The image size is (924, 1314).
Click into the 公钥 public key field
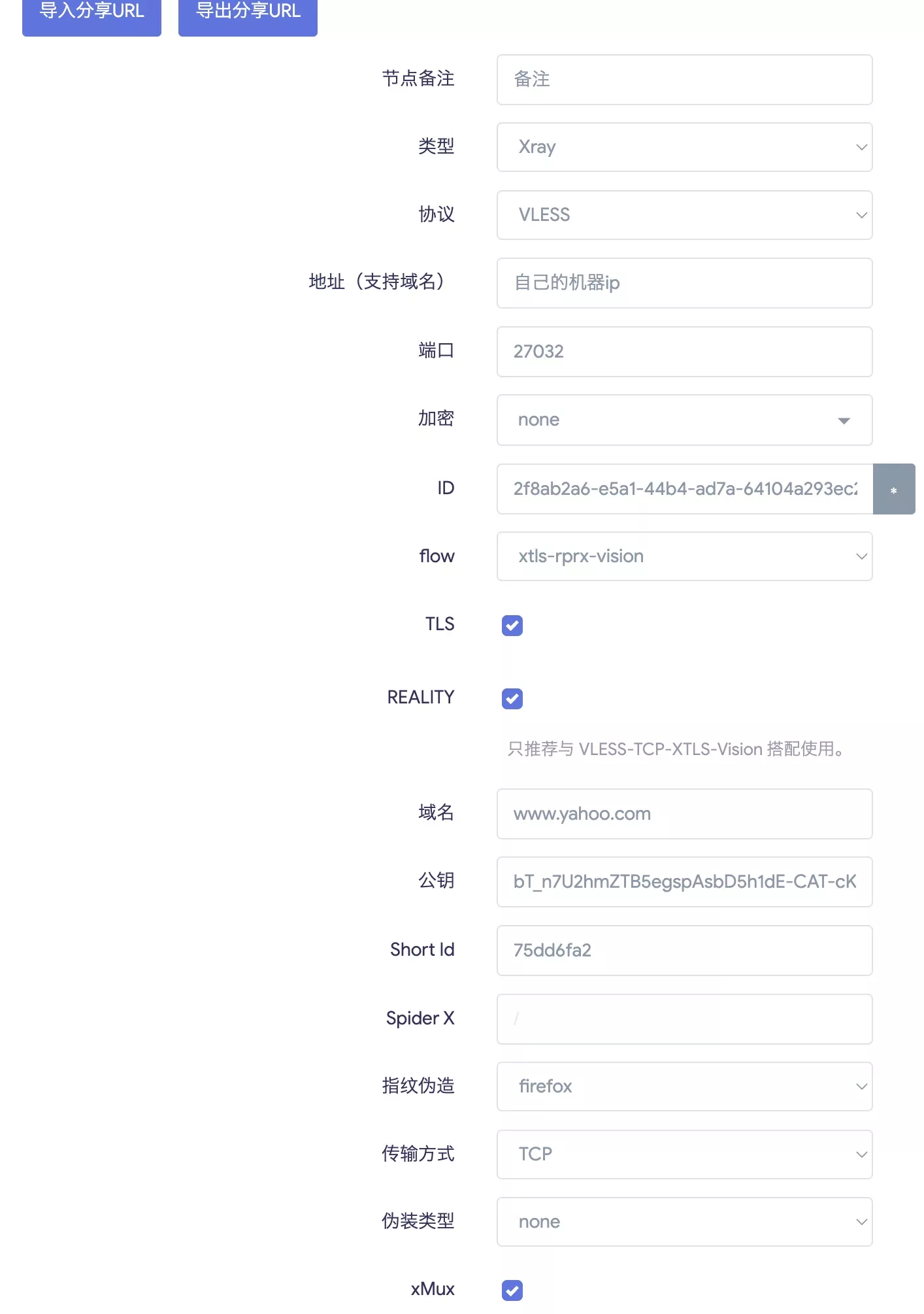[684, 882]
